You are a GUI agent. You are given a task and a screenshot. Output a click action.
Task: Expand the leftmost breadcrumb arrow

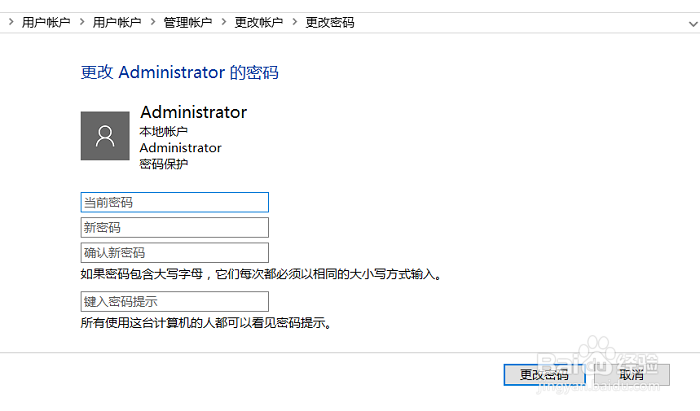coord(11,22)
